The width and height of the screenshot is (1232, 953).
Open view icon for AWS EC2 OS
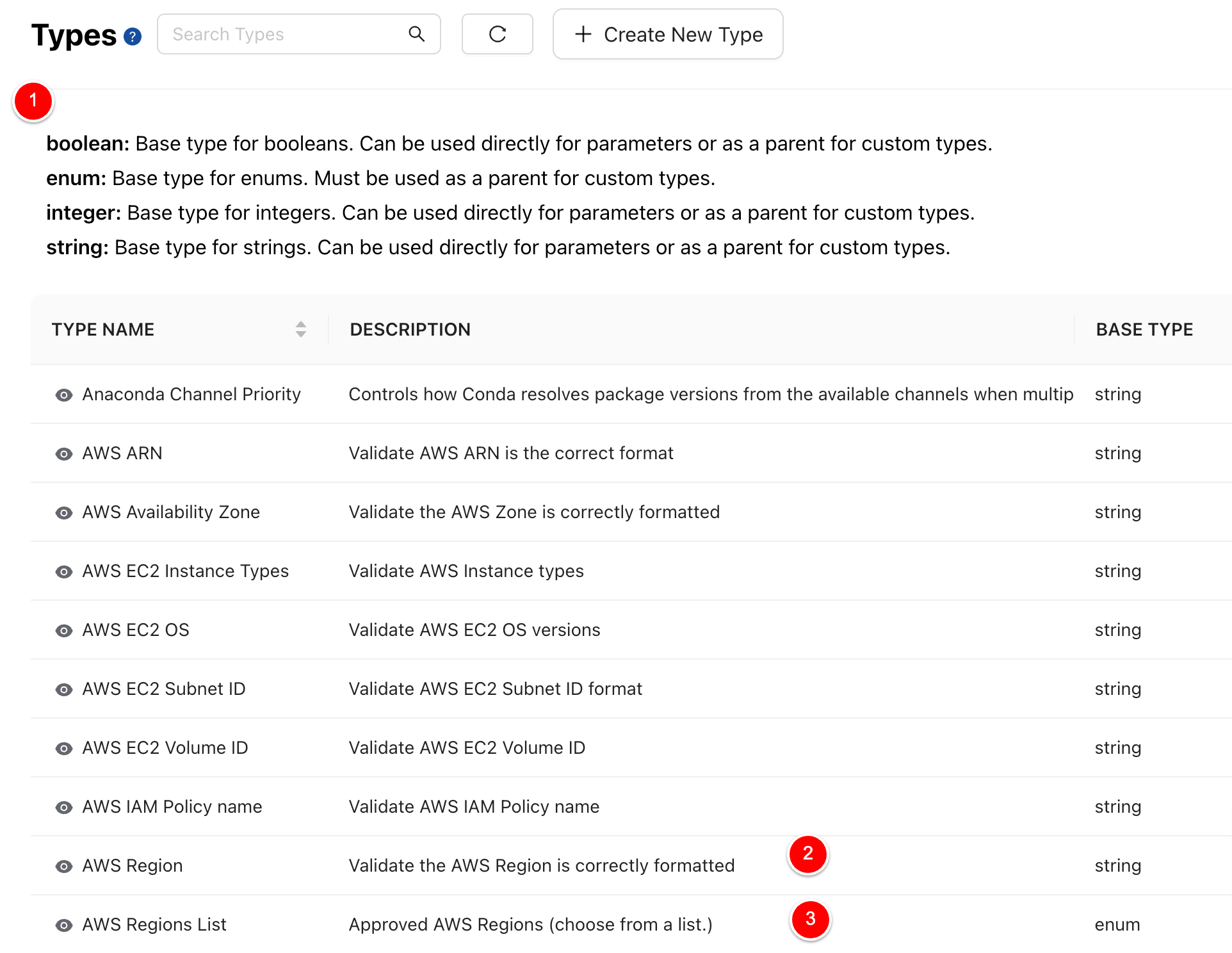64,631
